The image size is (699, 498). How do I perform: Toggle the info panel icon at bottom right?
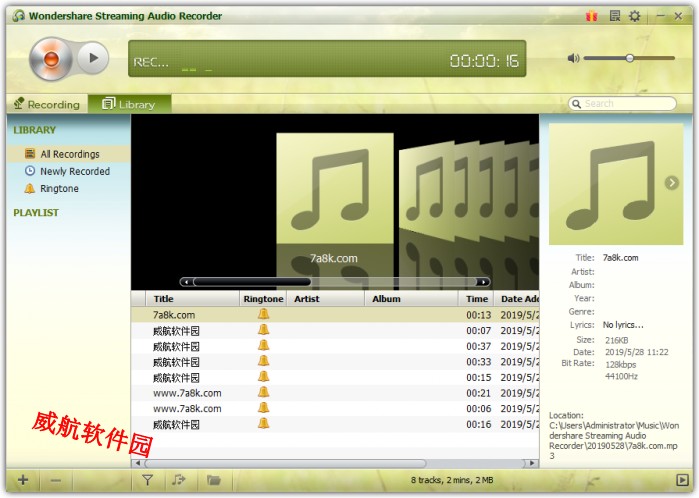682,480
